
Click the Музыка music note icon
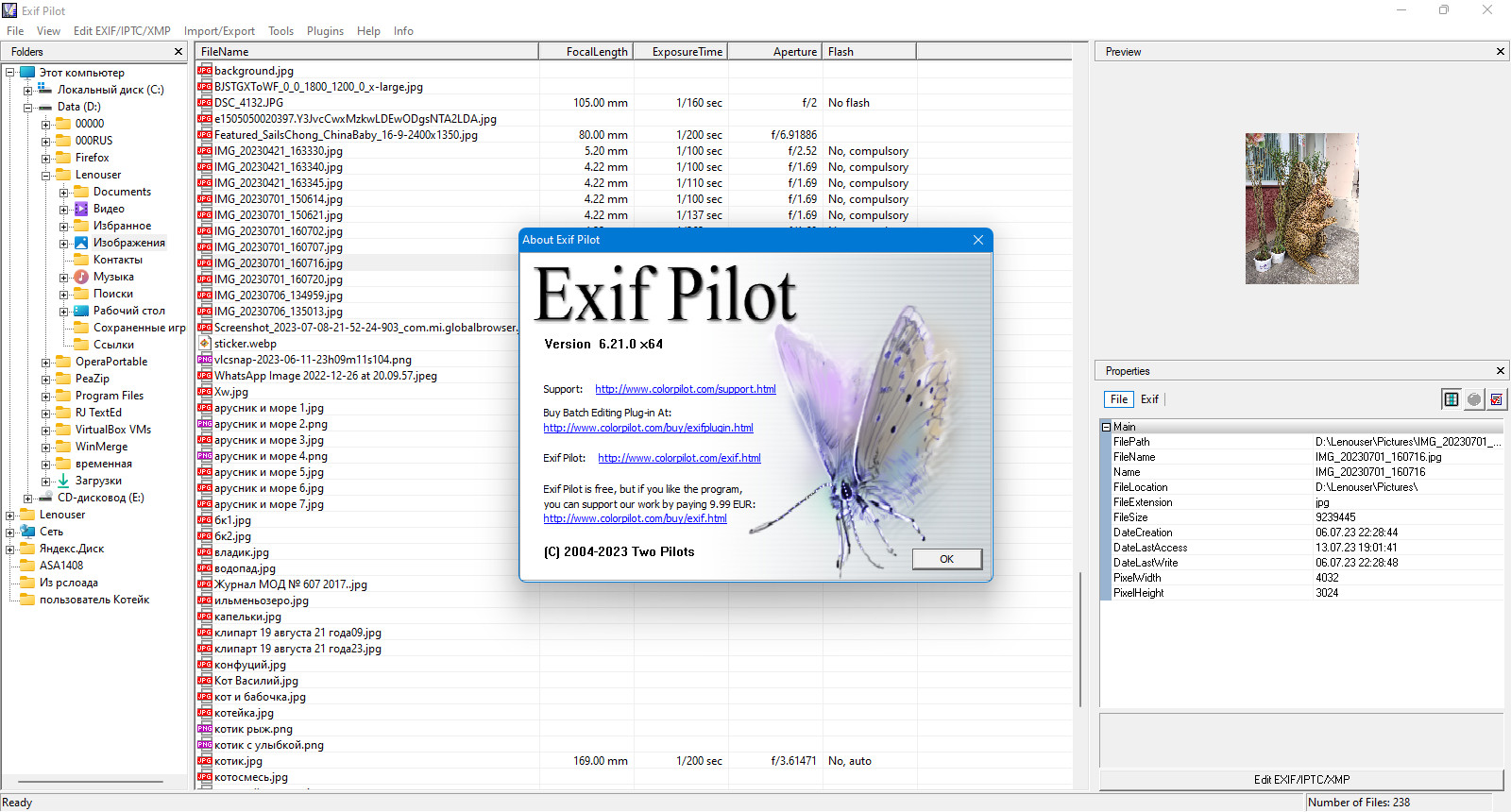81,277
